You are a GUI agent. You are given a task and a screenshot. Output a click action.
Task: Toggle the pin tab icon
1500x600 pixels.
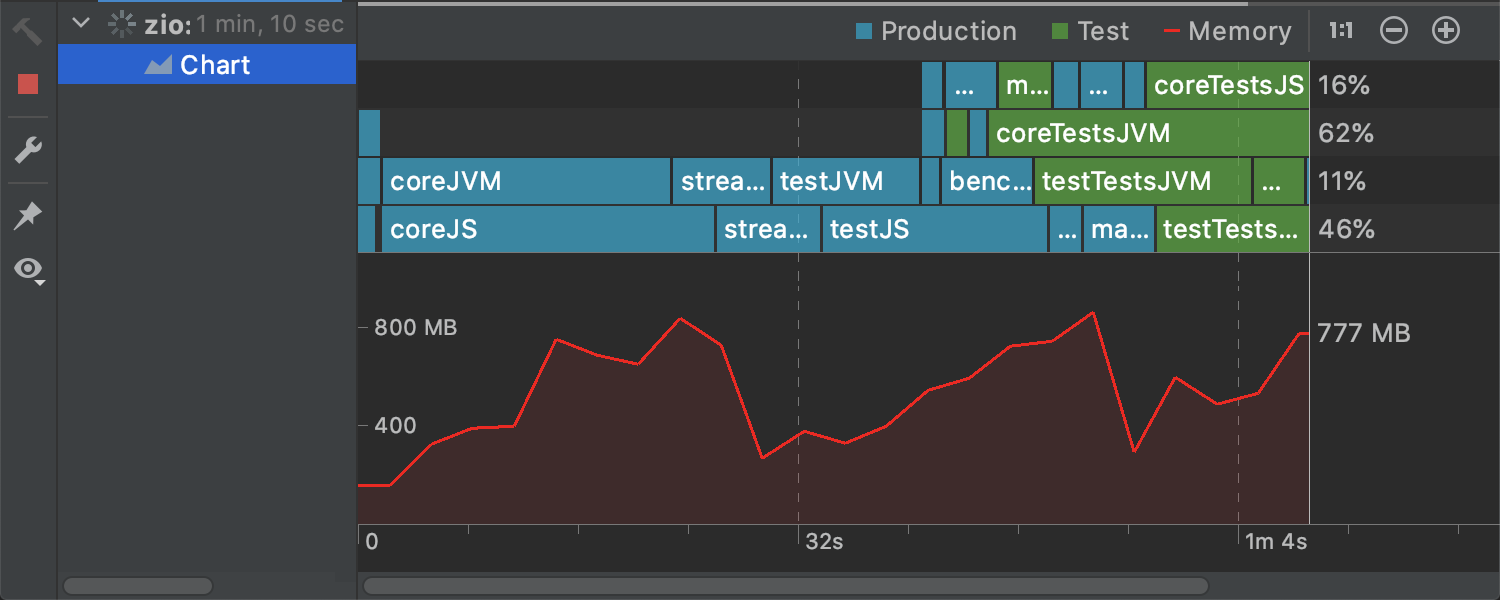[x=28, y=215]
